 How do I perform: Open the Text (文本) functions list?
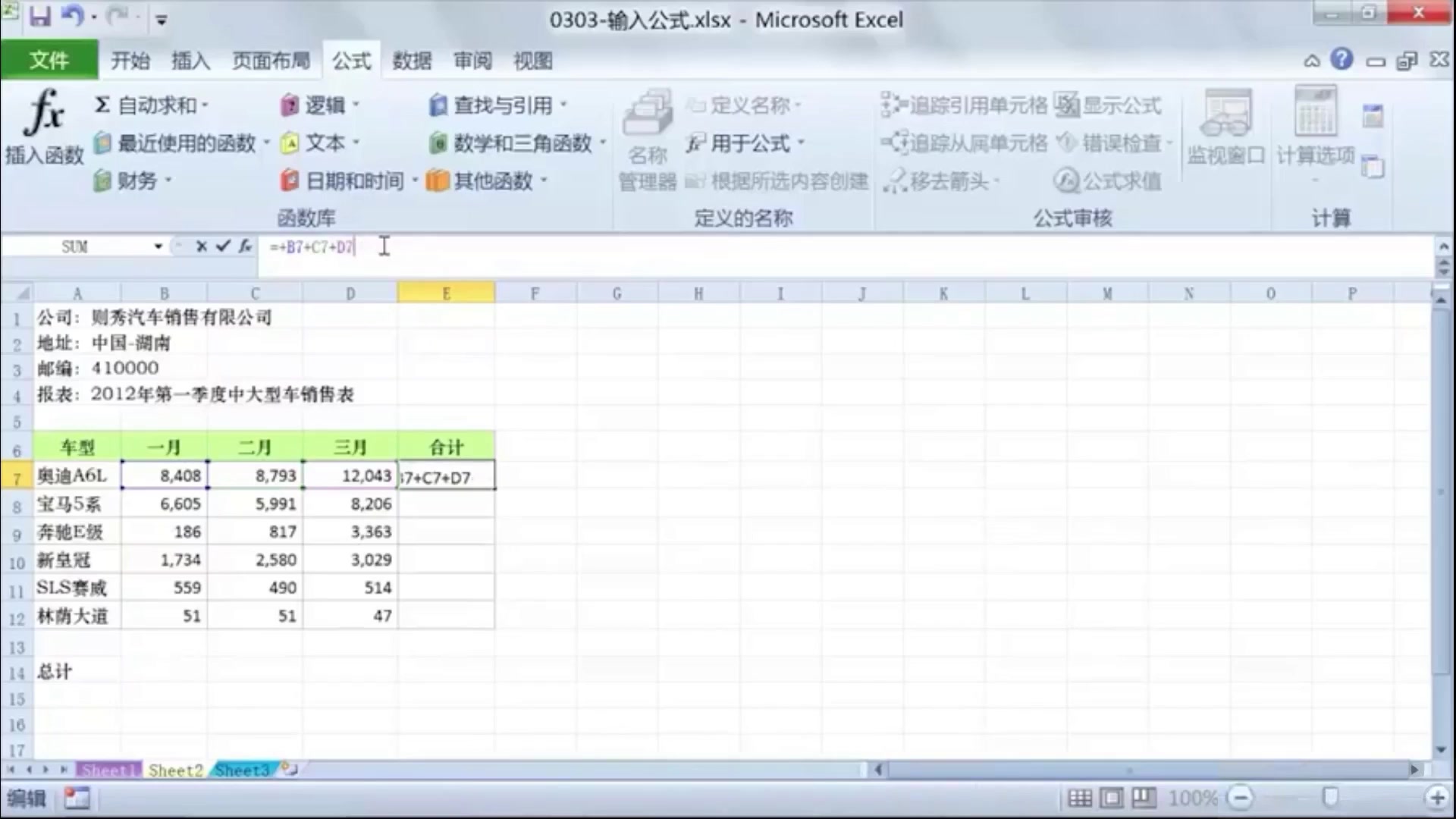319,143
